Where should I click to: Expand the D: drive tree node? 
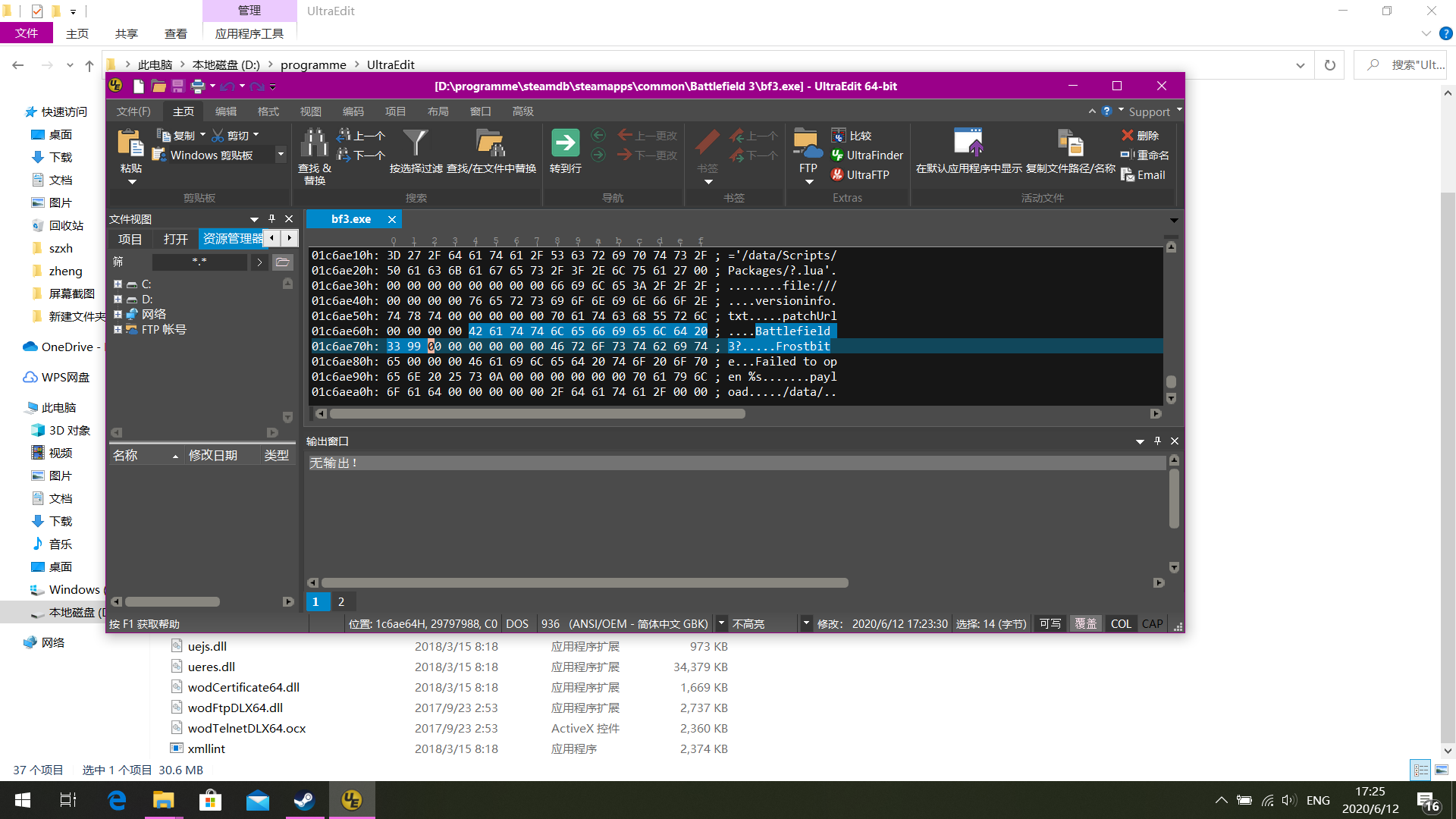coord(118,300)
